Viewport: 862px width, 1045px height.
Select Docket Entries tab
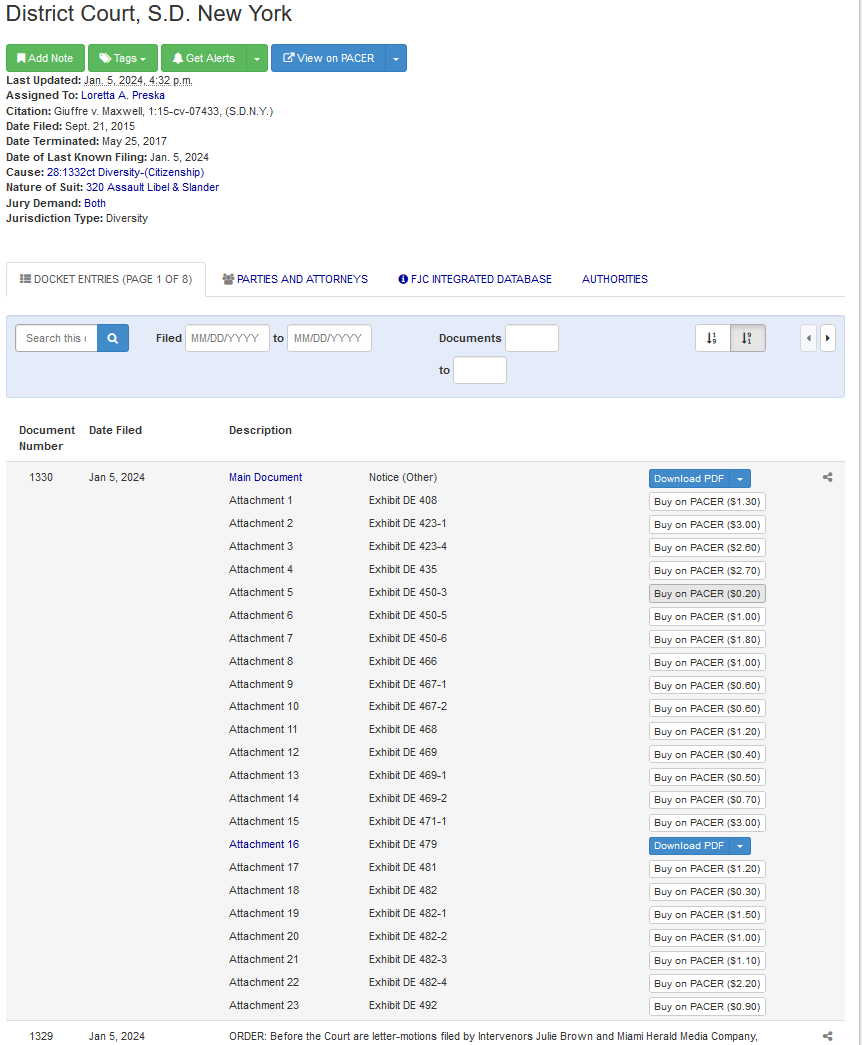pyautogui.click(x=106, y=279)
